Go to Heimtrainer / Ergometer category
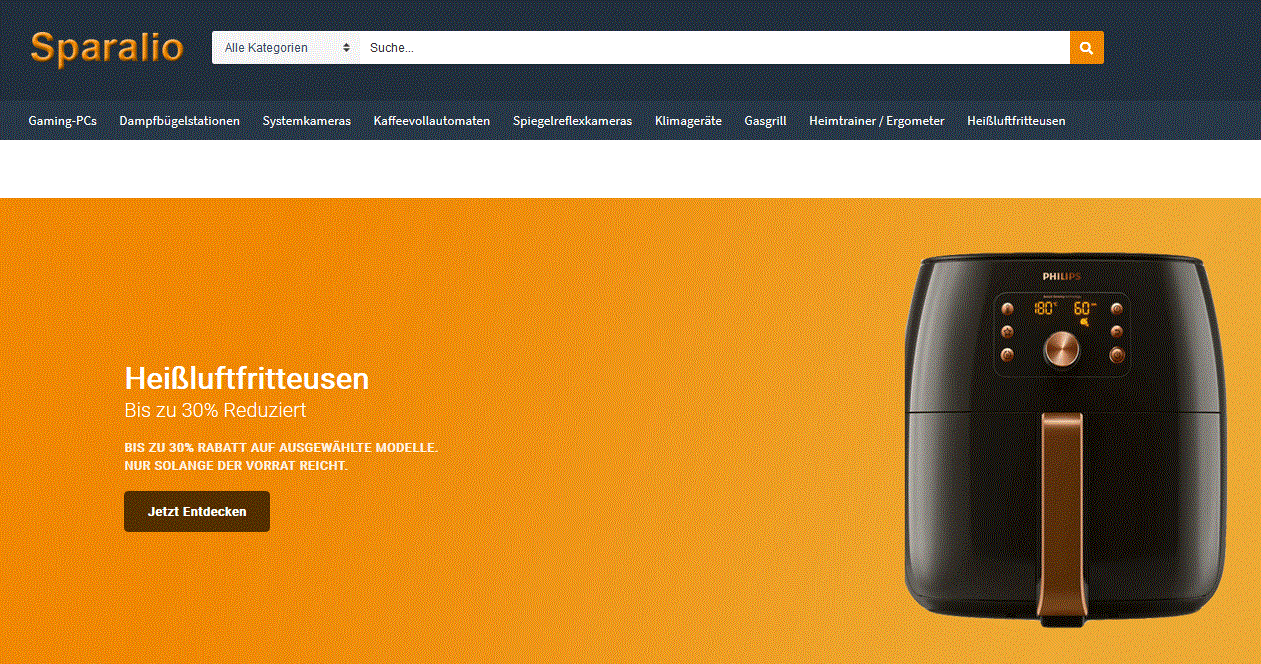Image resolution: width=1261 pixels, height=664 pixels. [x=877, y=121]
